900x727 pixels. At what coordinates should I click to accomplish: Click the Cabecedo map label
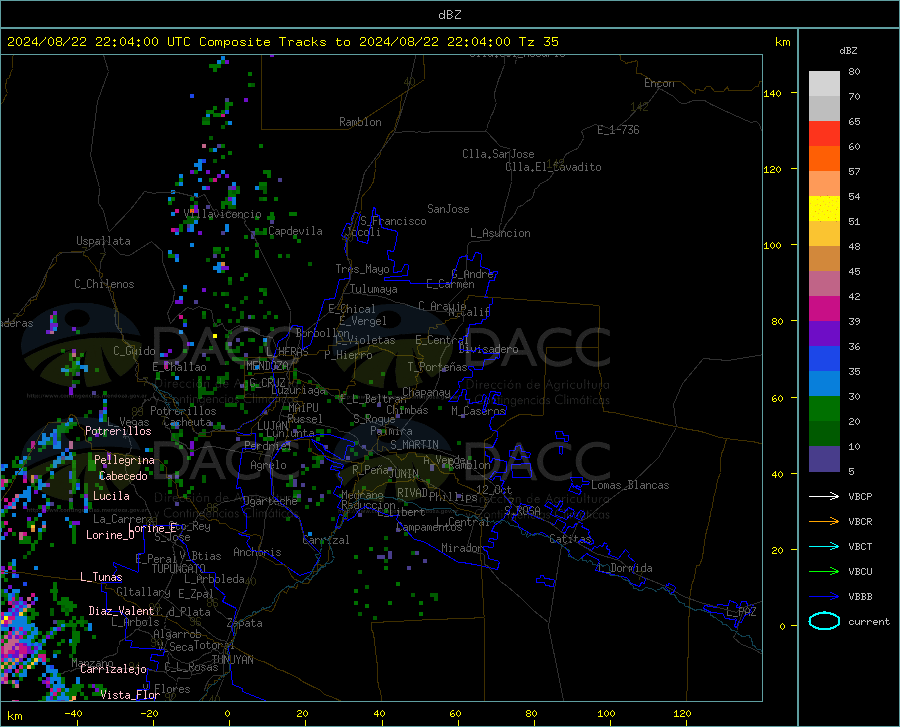[123, 476]
